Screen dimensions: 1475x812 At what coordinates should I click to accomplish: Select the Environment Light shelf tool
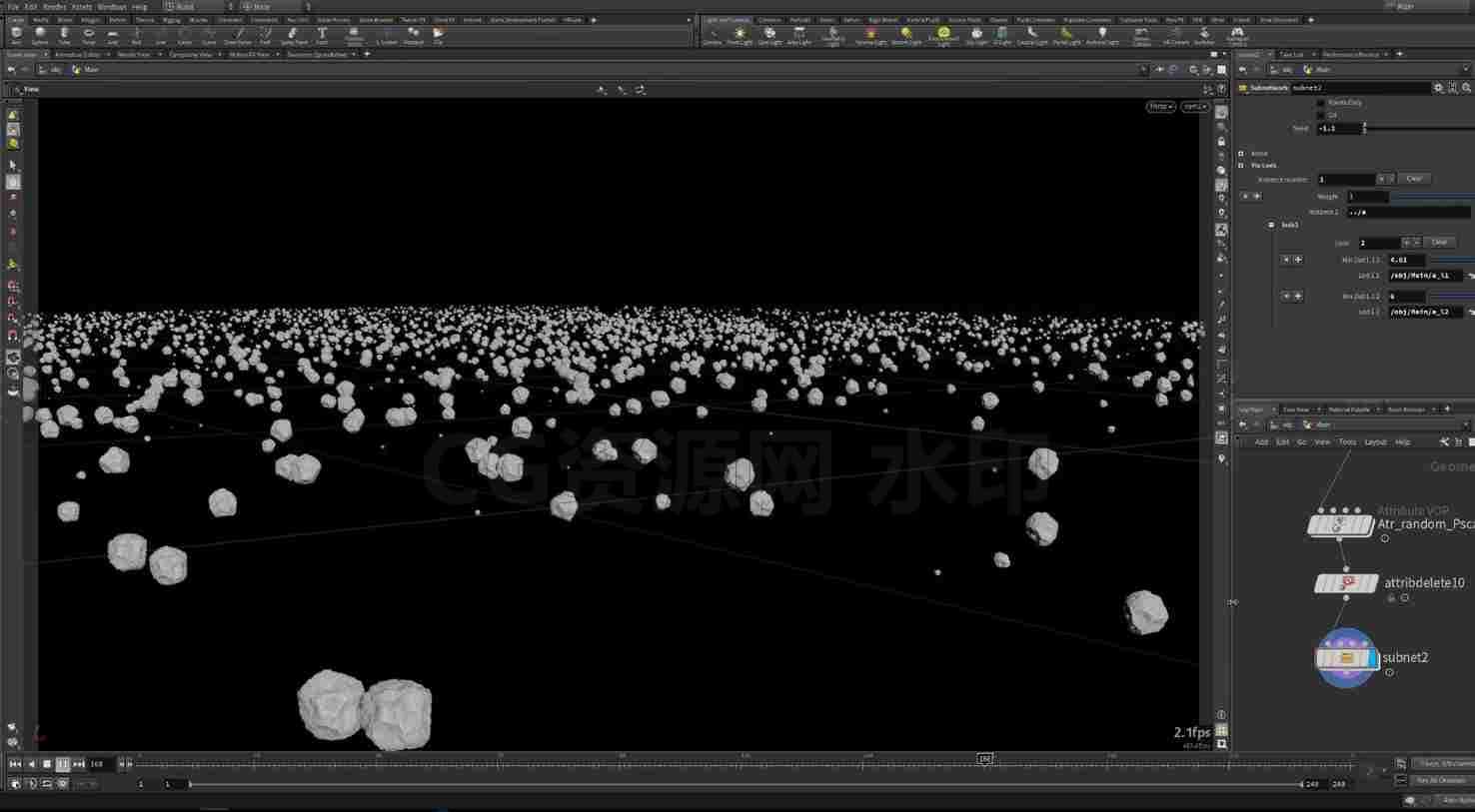tap(943, 35)
